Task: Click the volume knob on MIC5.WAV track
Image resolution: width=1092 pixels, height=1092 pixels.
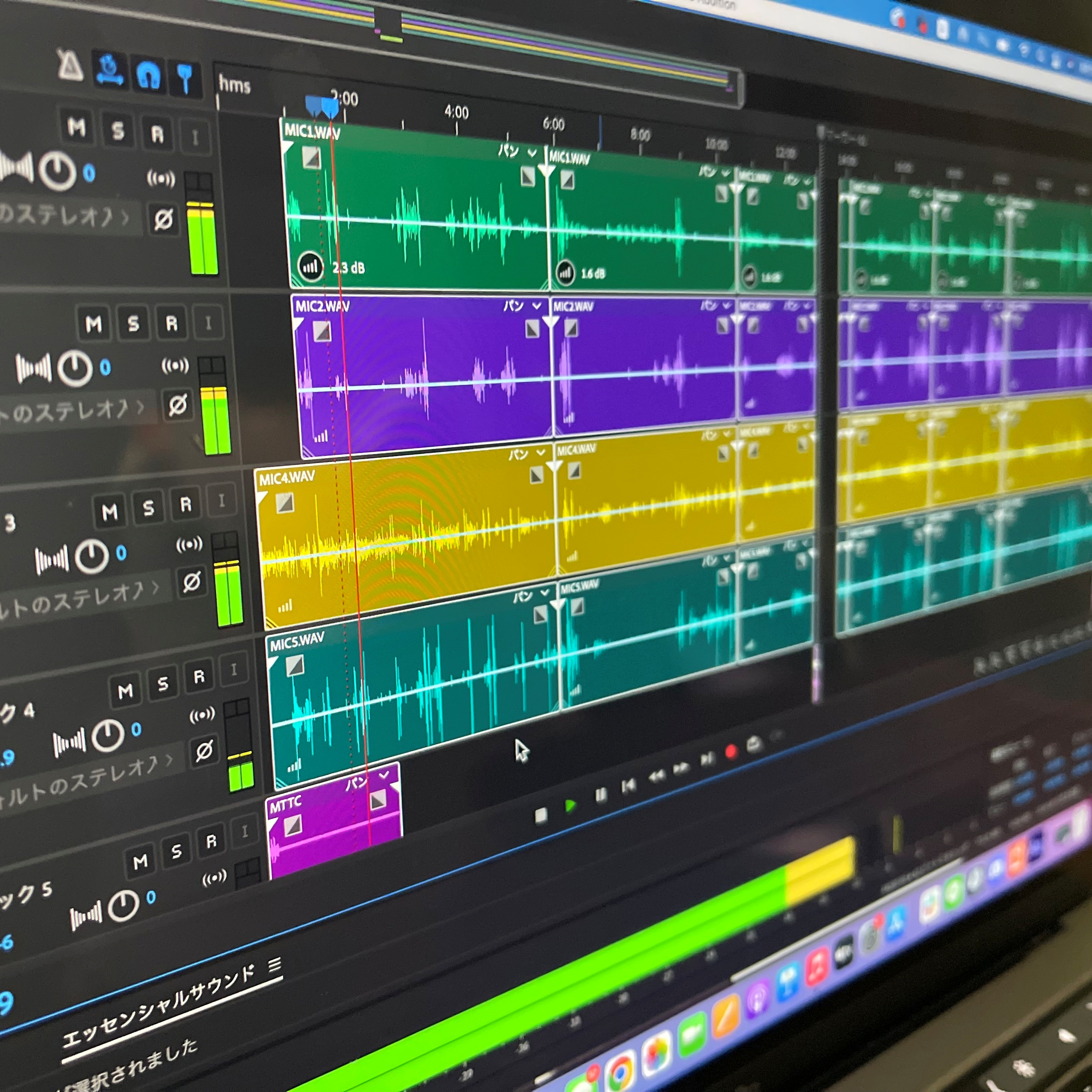Action: [x=107, y=735]
